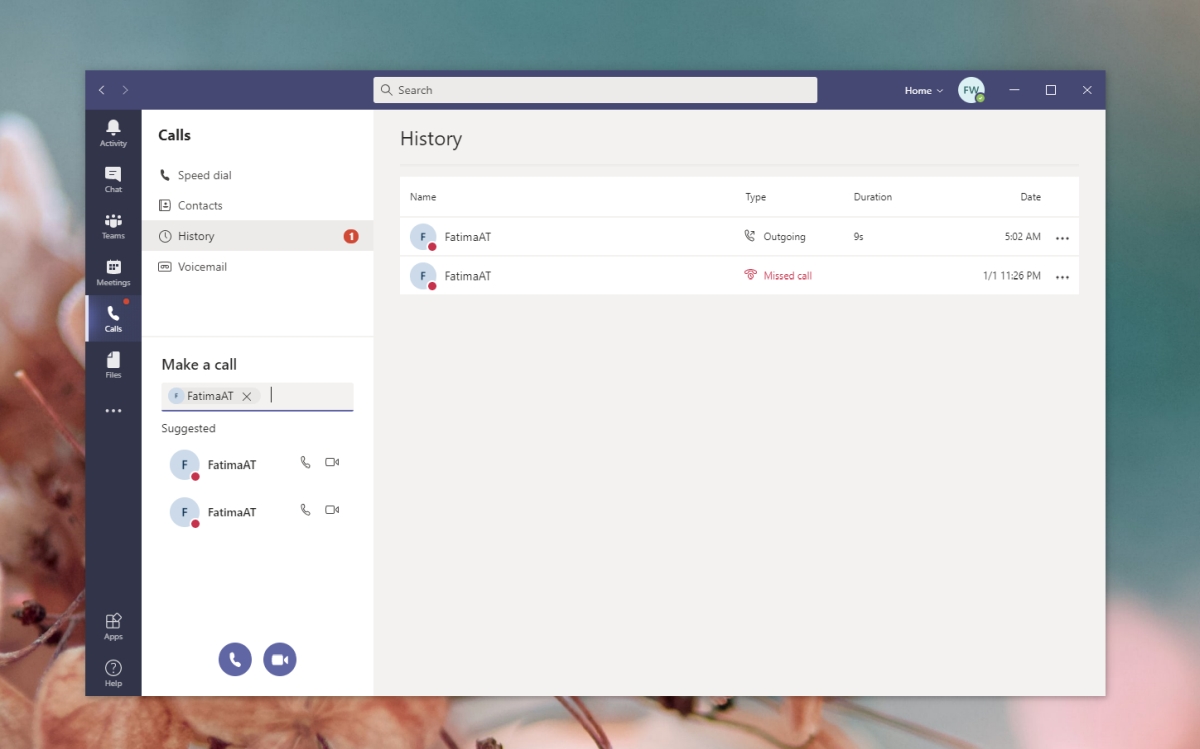
Task: Video-call suggested contact FatimaAT via camera icon
Action: tap(331, 462)
